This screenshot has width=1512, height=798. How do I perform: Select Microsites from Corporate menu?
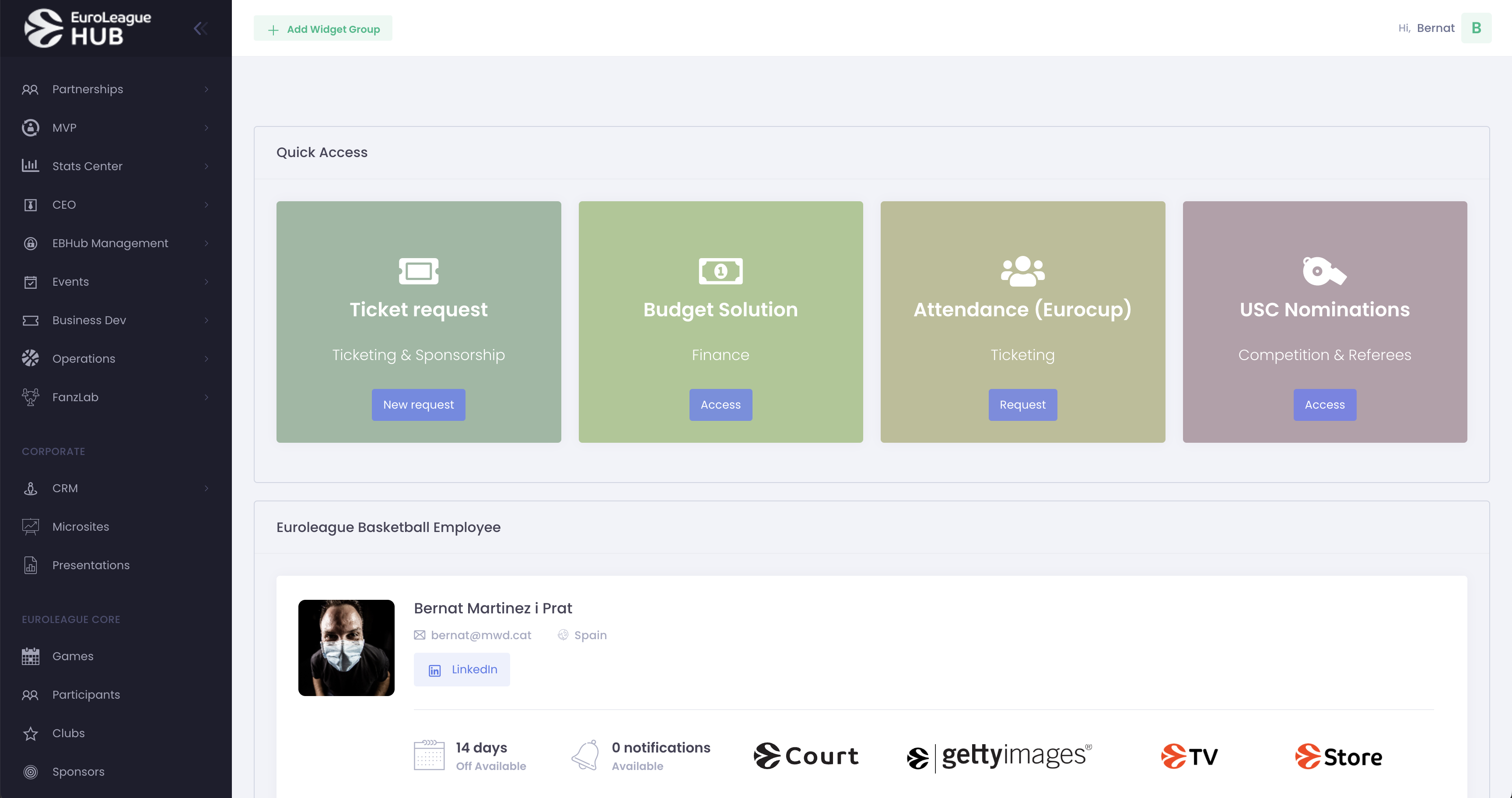(x=80, y=526)
